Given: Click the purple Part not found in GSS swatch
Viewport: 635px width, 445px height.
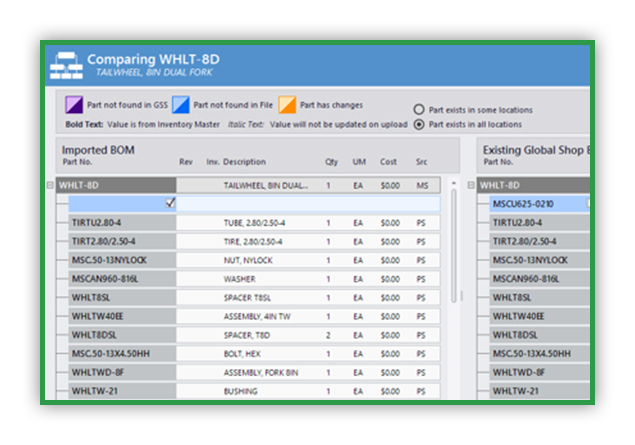Looking at the screenshot, I should tap(74, 105).
